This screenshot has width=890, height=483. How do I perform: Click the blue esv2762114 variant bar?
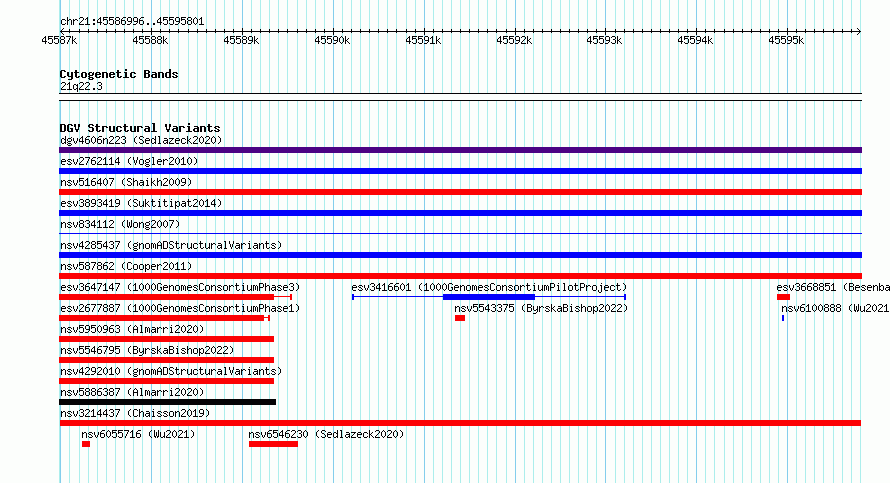tap(460, 171)
